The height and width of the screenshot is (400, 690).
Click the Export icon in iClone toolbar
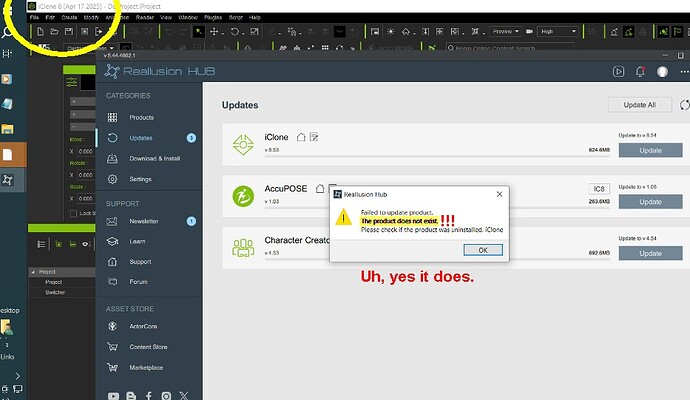[x=99, y=32]
